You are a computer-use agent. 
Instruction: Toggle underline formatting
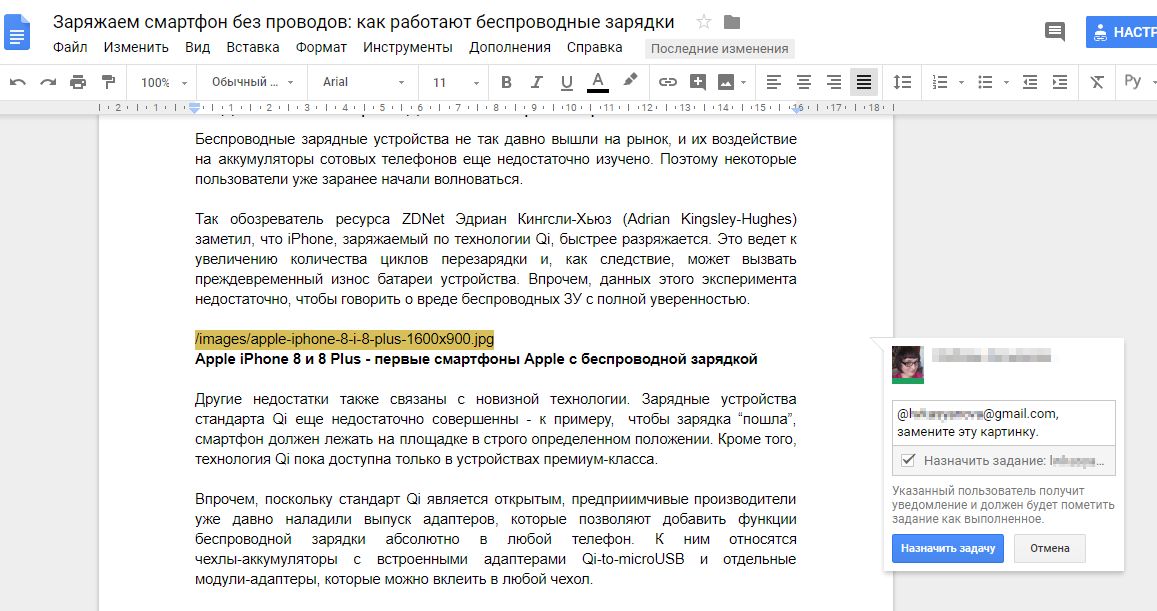[567, 82]
